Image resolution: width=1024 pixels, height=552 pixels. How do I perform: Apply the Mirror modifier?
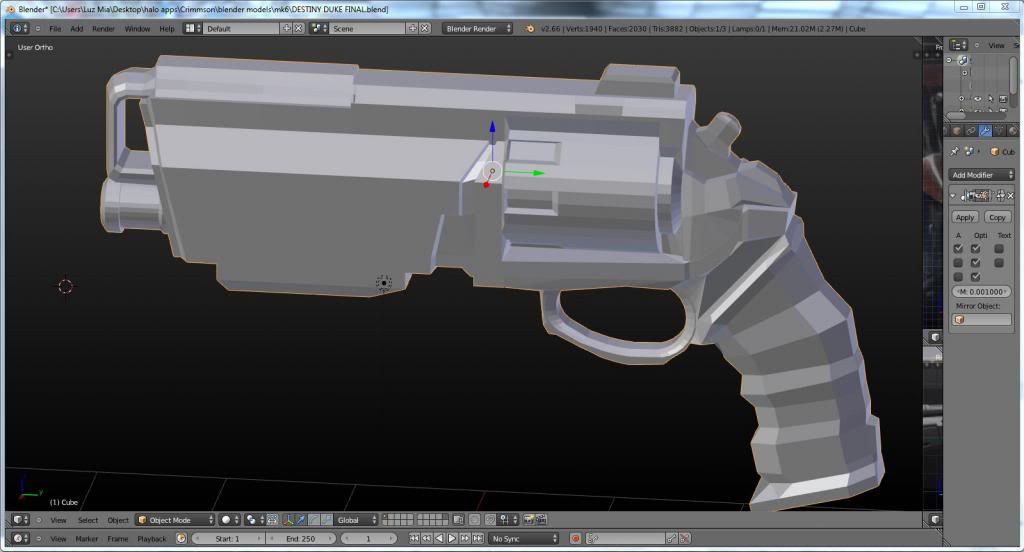click(x=965, y=218)
